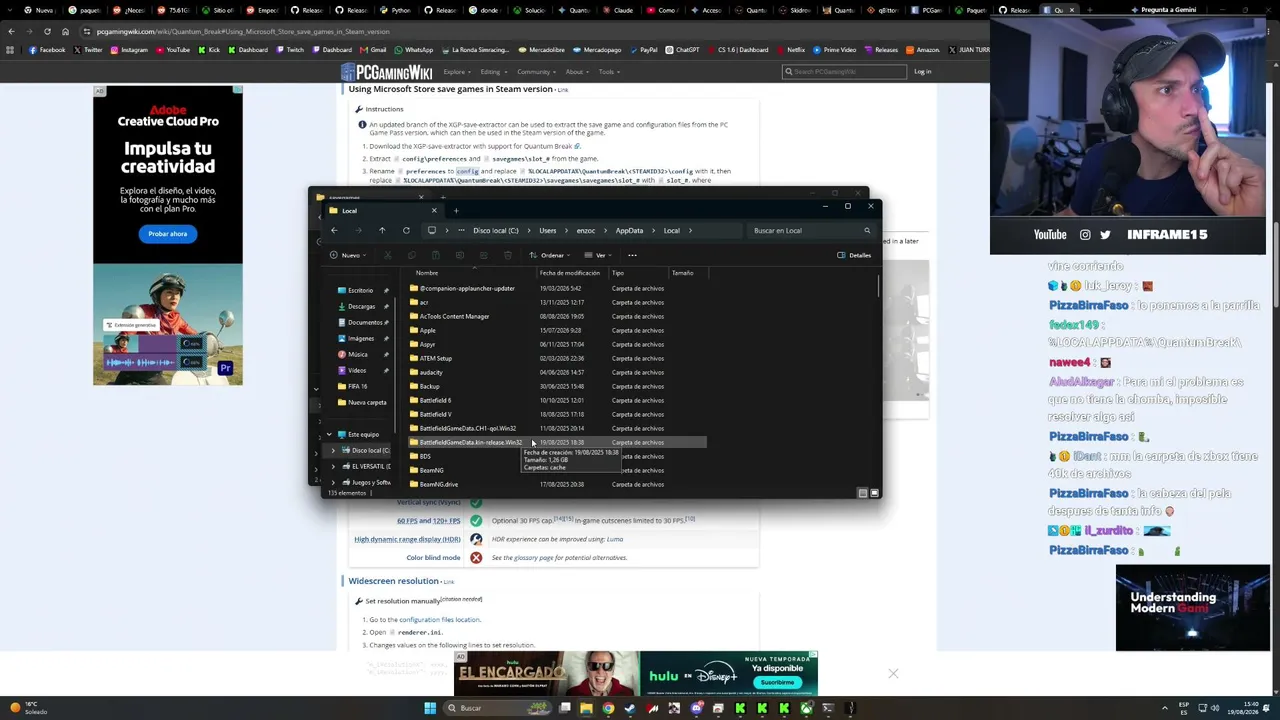Viewport: 1280px width, 720px height.
Task: Click the Copy icon in Explorer toolbar
Action: (412, 255)
